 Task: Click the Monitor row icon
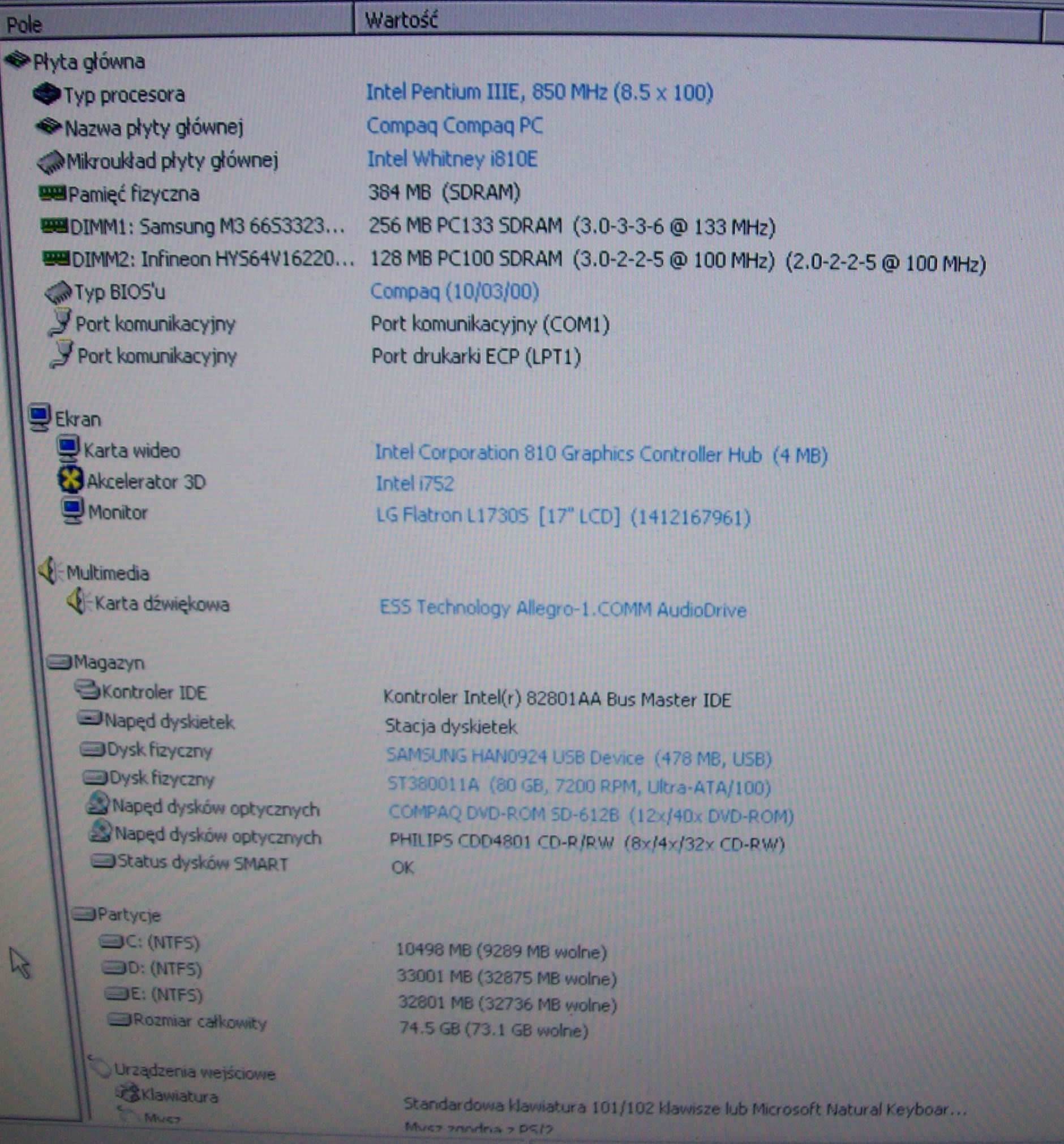point(72,510)
